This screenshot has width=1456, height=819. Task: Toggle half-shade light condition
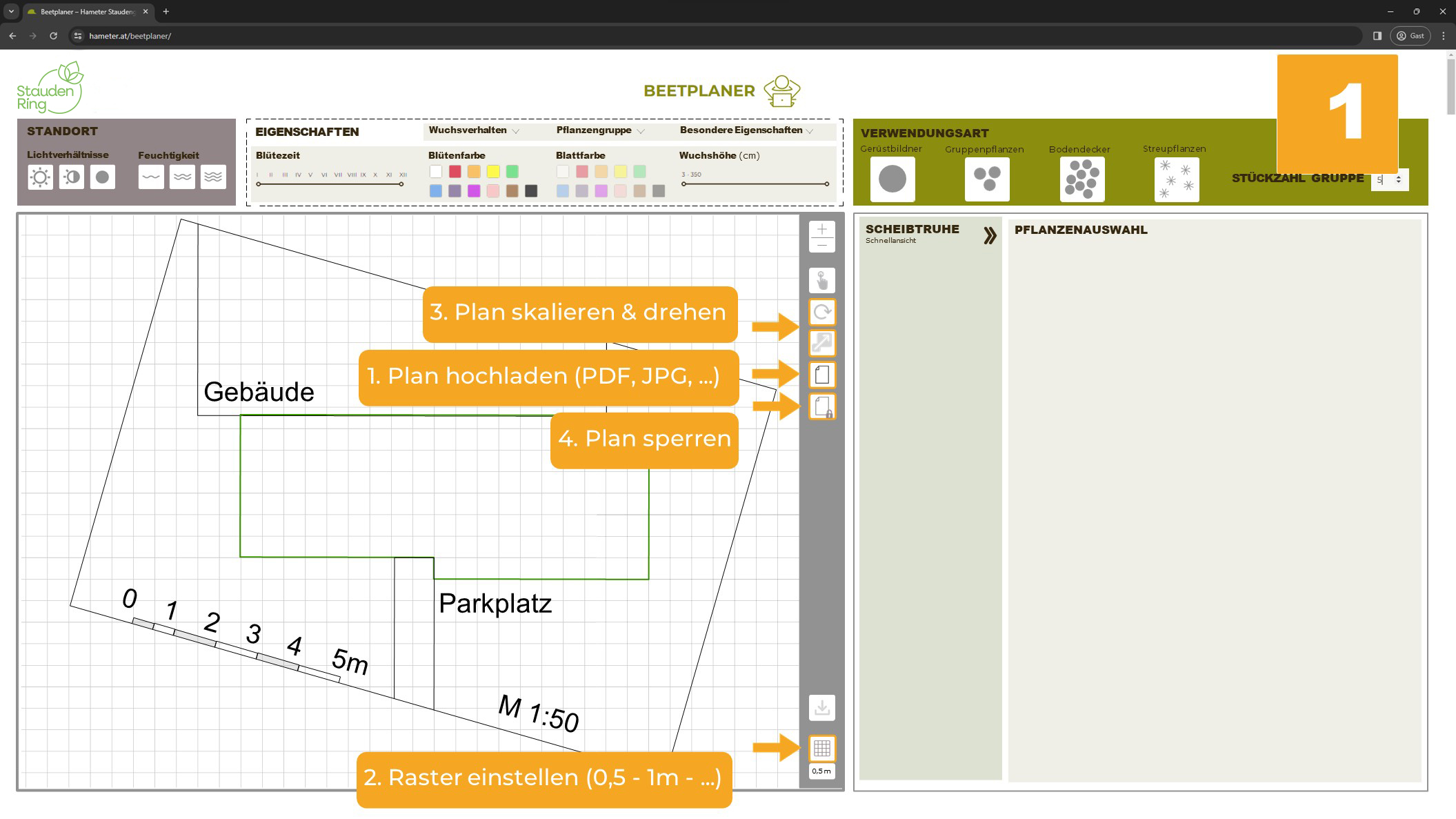tap(72, 177)
